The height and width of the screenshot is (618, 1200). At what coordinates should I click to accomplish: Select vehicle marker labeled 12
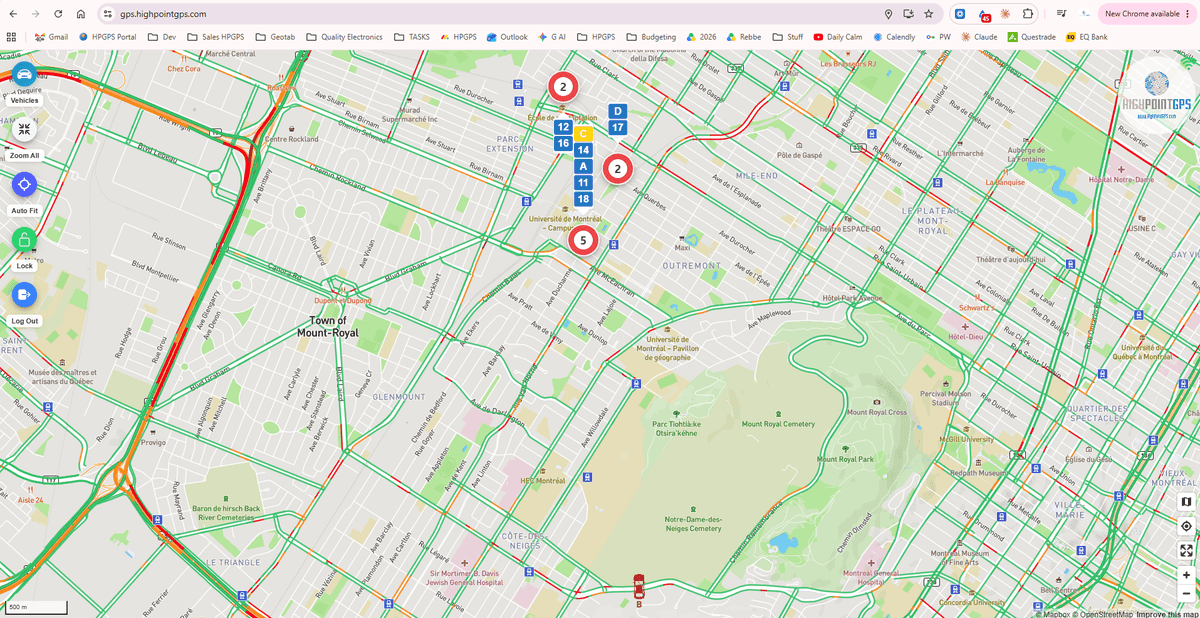click(x=563, y=127)
